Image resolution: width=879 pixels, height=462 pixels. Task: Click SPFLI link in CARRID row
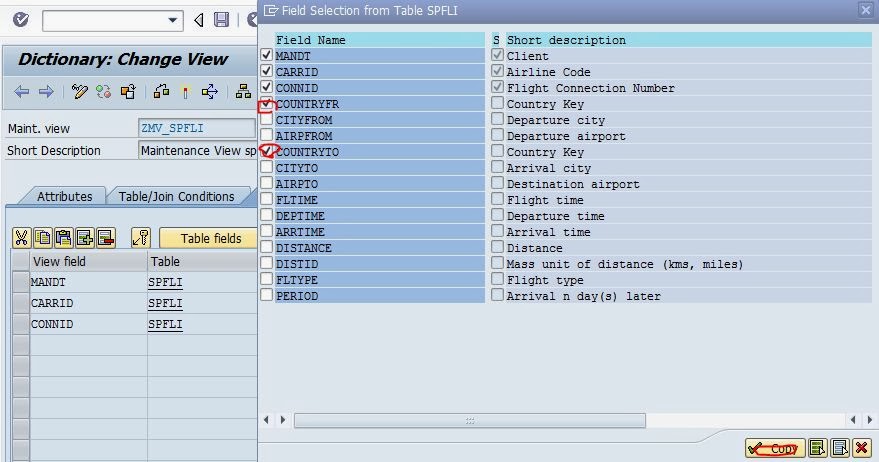point(165,303)
